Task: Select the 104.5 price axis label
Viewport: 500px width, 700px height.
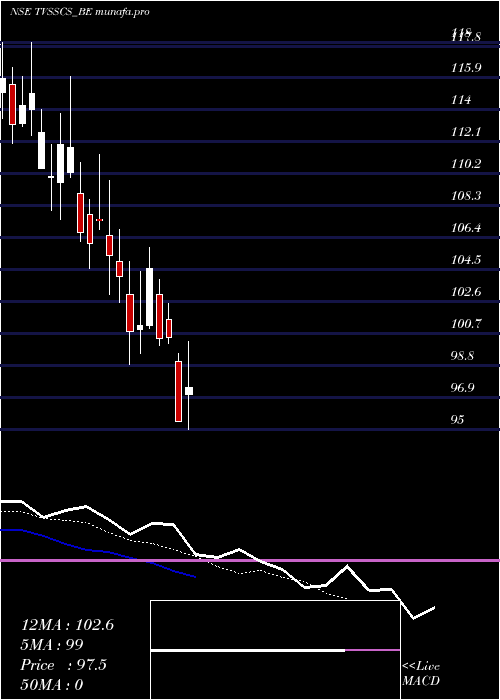Action: coord(466,260)
